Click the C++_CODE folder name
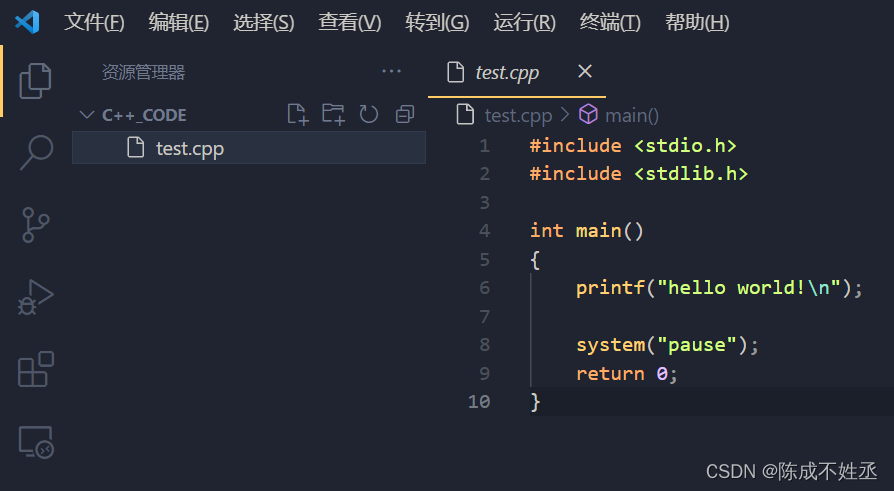894x491 pixels. [144, 115]
